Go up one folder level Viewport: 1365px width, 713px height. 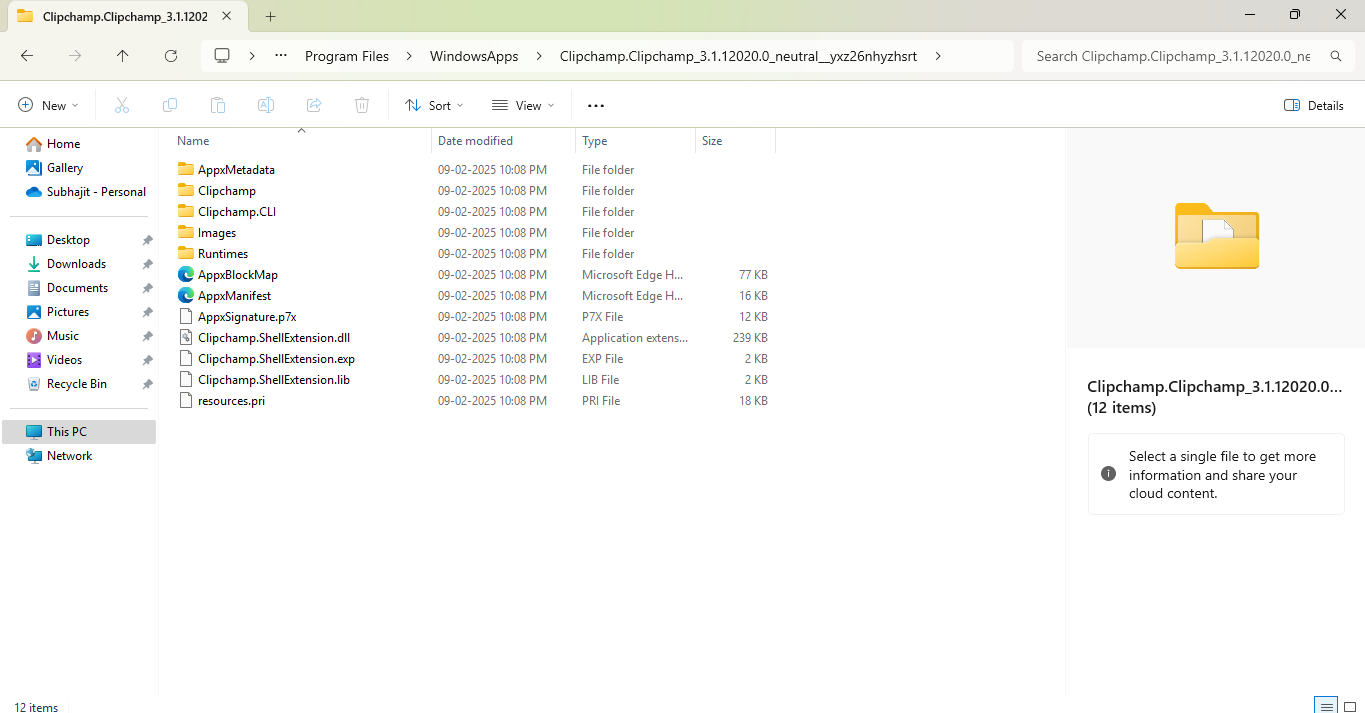click(123, 56)
